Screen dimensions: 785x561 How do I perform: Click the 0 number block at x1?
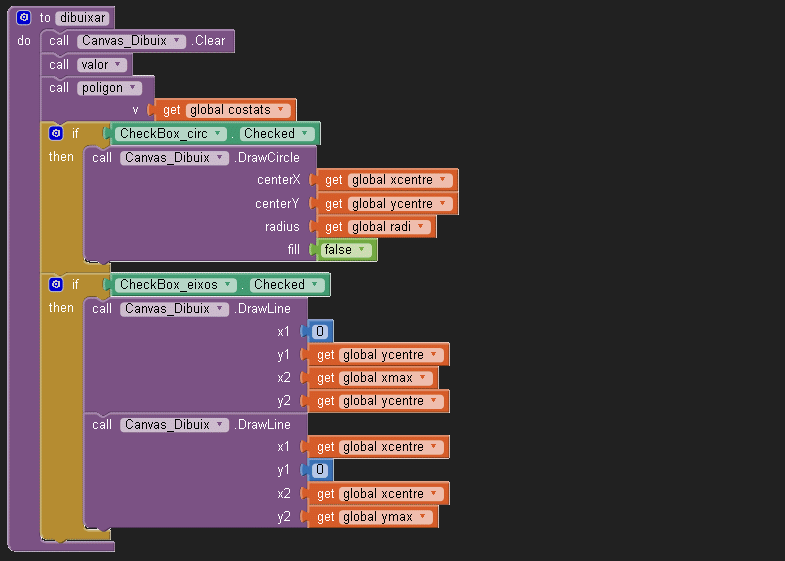pos(320,332)
